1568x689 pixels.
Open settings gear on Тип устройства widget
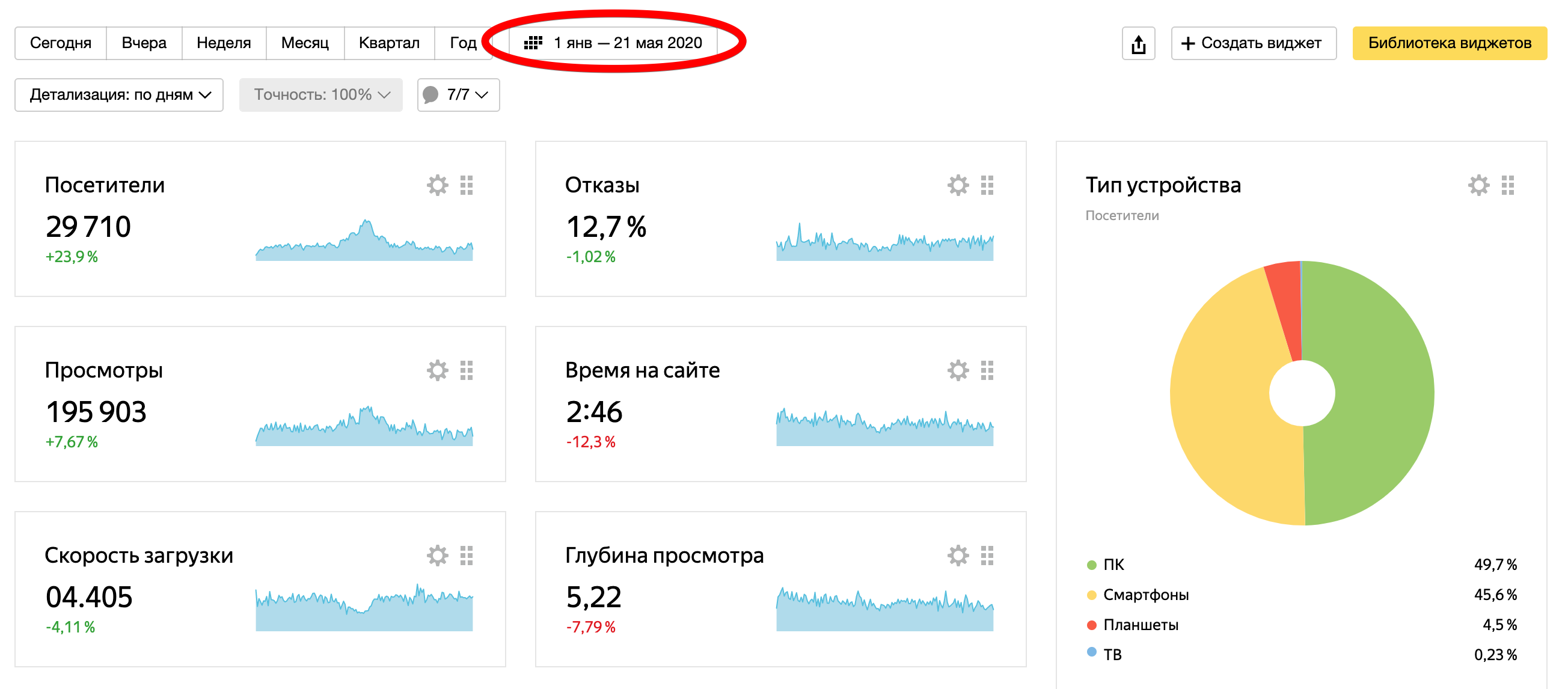point(1478,185)
